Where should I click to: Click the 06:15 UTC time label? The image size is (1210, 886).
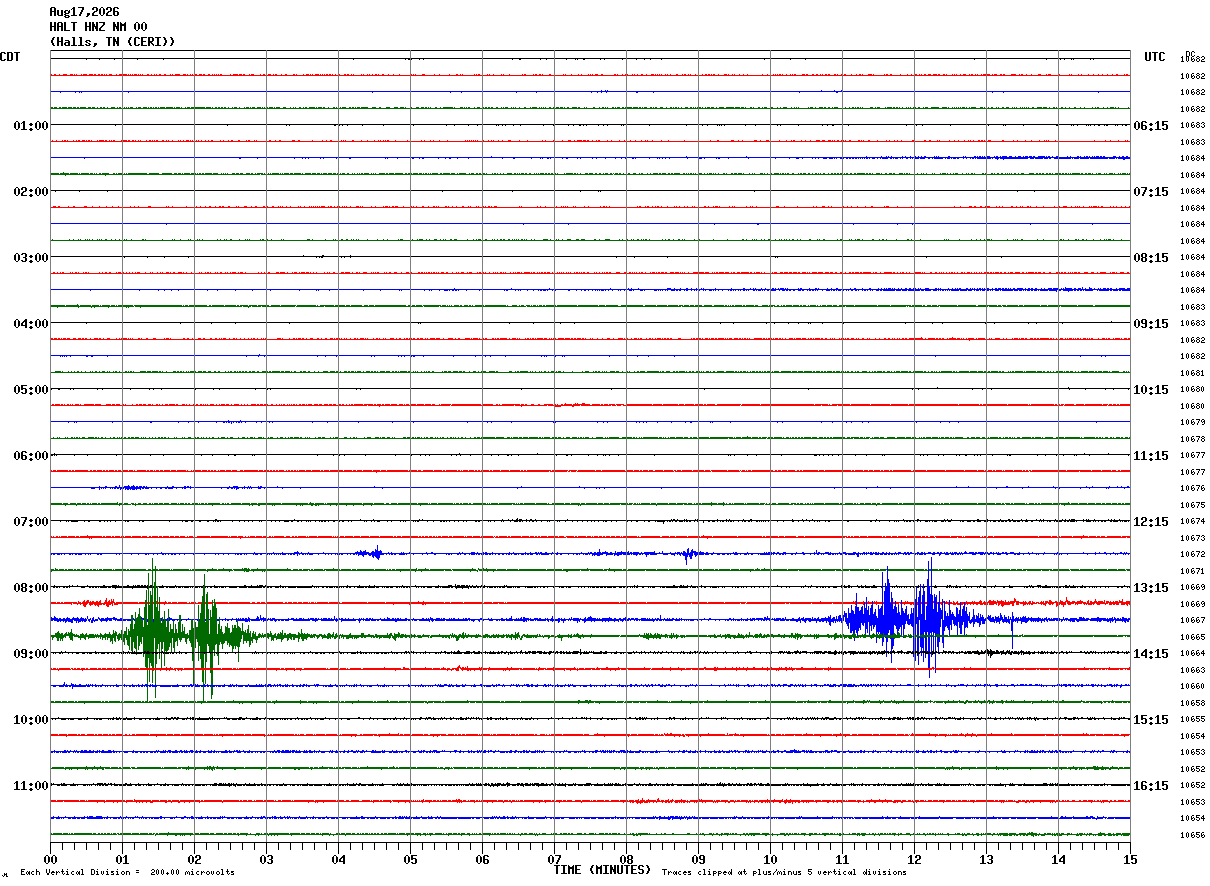[1151, 126]
